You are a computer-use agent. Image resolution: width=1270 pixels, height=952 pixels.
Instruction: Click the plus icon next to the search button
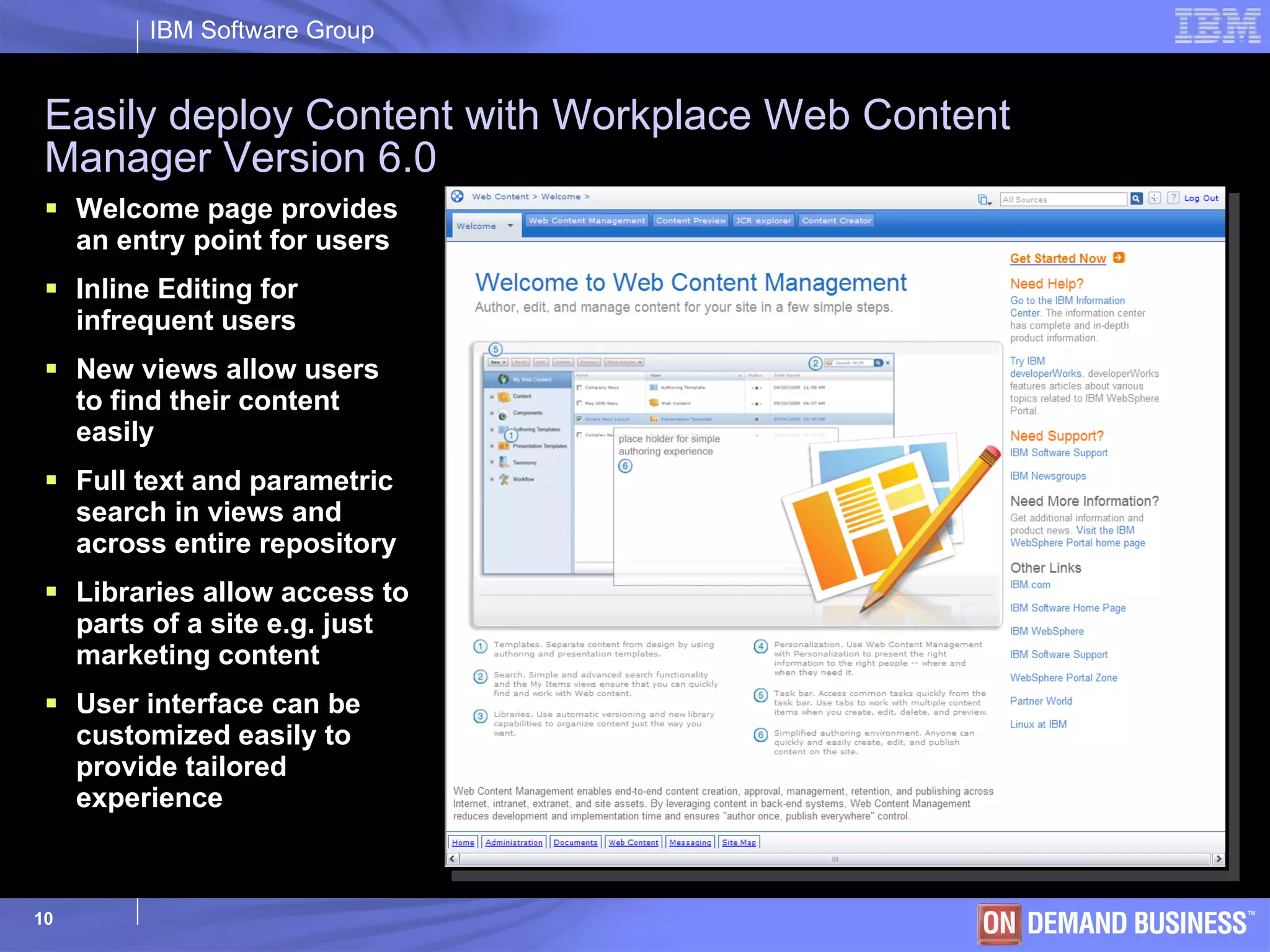1155,198
